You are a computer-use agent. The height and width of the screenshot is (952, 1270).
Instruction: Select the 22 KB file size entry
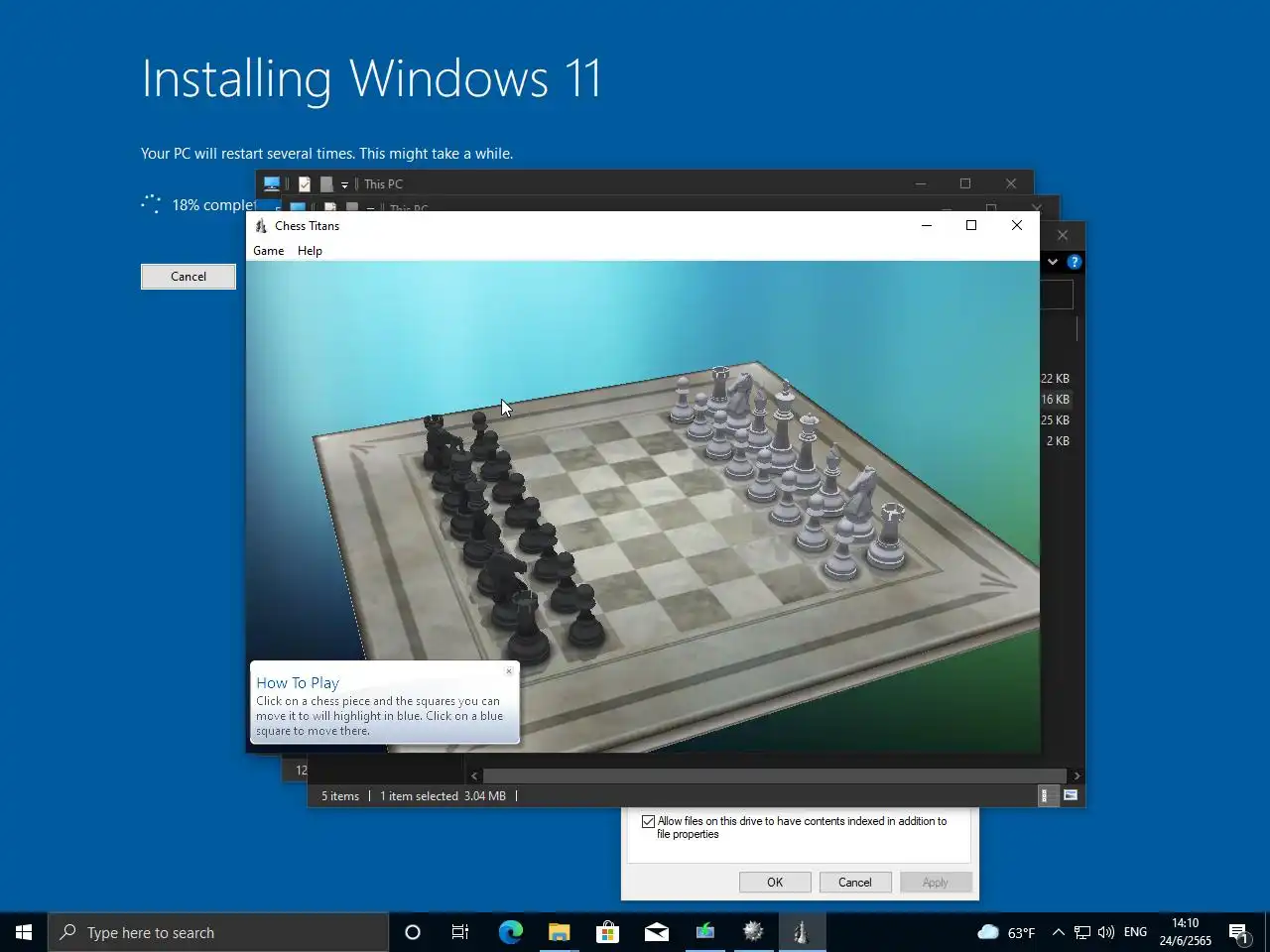1056,379
